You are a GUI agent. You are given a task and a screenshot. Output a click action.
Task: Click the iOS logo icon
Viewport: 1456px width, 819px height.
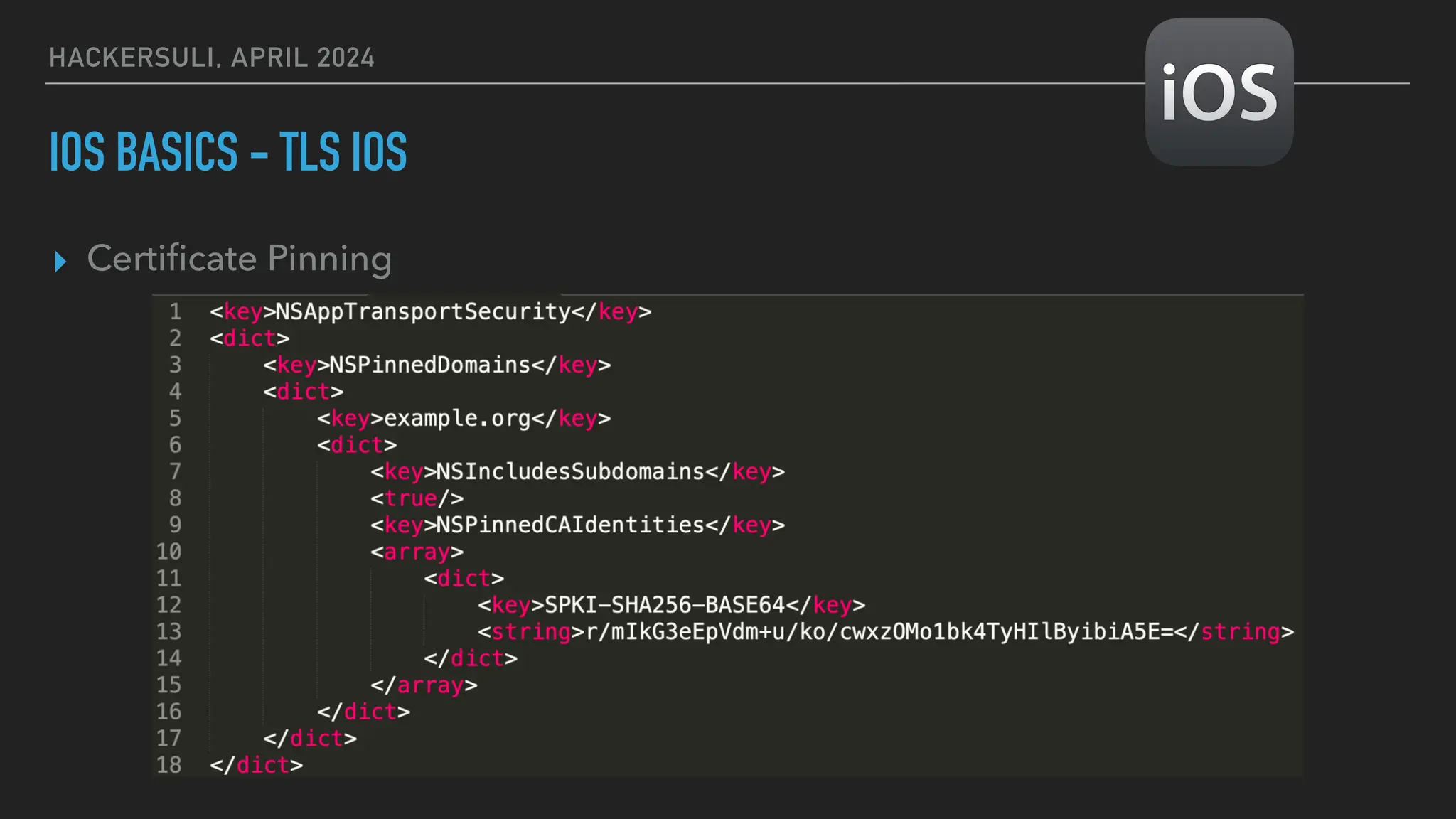1219,92
